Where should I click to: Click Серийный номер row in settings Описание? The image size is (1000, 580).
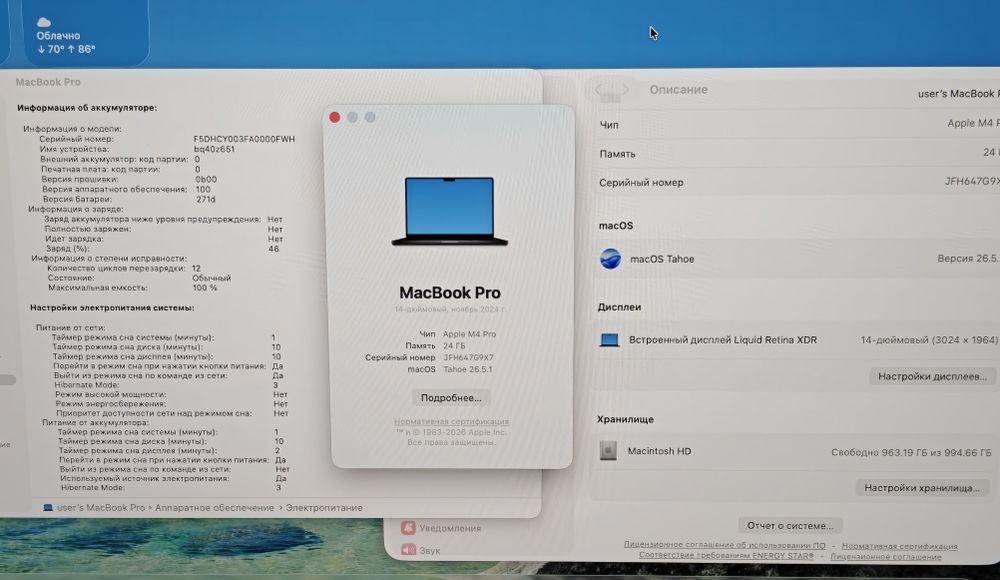coord(799,182)
